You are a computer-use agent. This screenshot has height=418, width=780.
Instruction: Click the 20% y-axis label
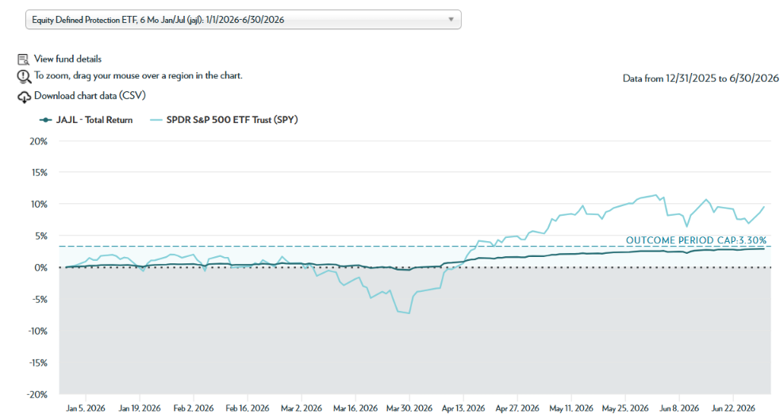coord(38,141)
